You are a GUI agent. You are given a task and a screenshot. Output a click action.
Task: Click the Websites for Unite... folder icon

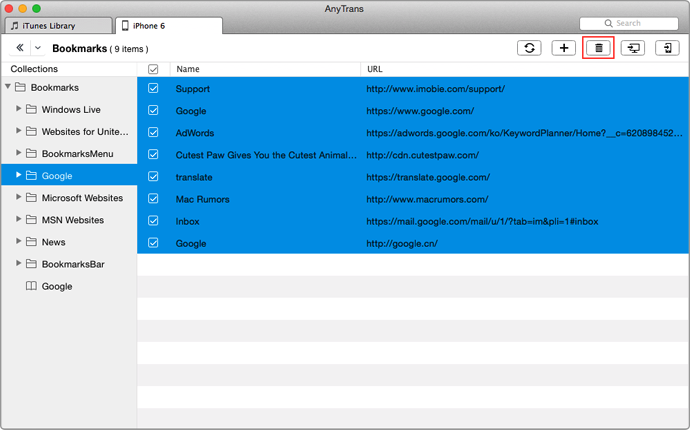click(31, 131)
